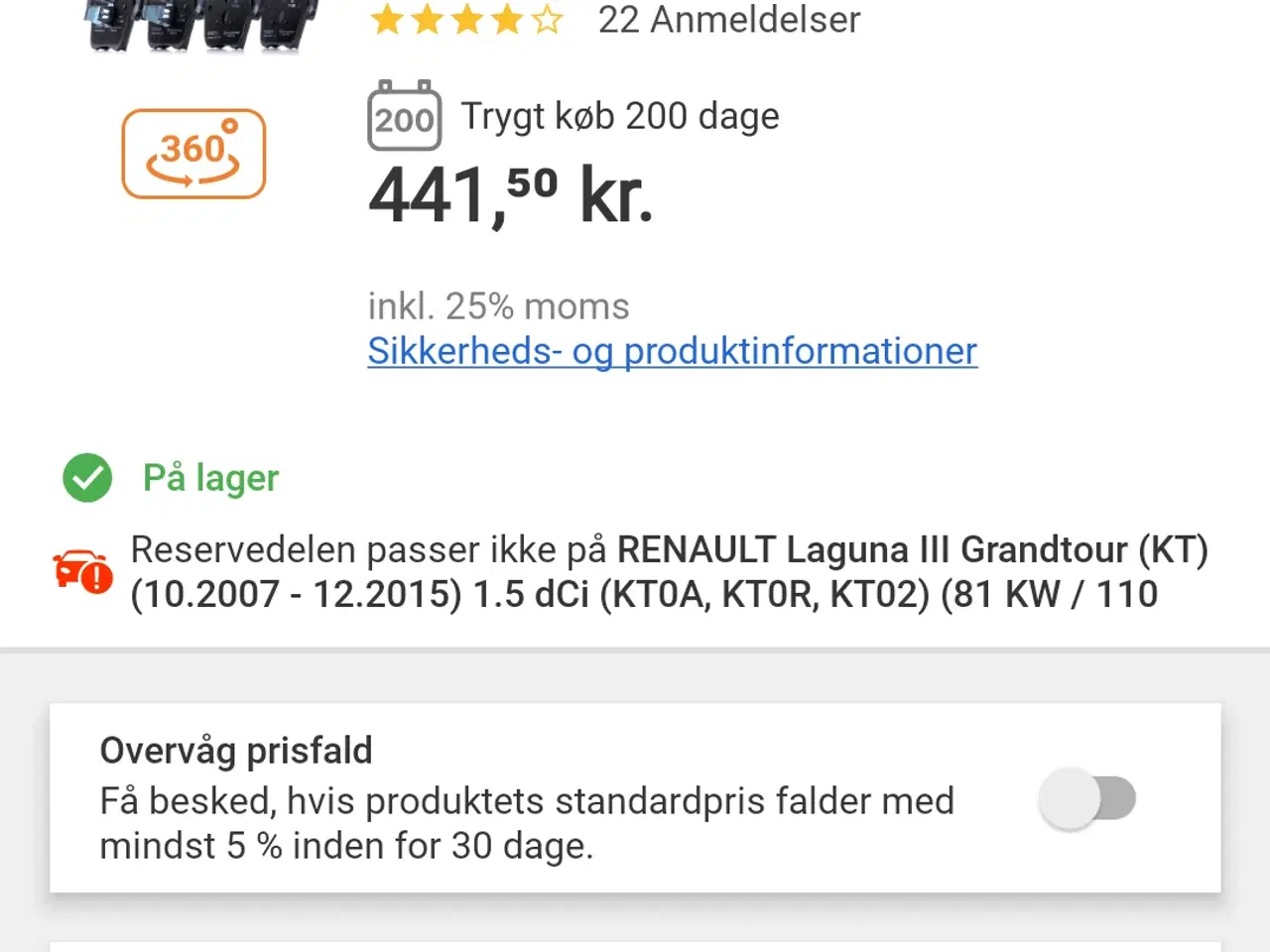Screen dimensions: 1270x952
Task: Click the fourth gold rating star
Action: (505, 20)
